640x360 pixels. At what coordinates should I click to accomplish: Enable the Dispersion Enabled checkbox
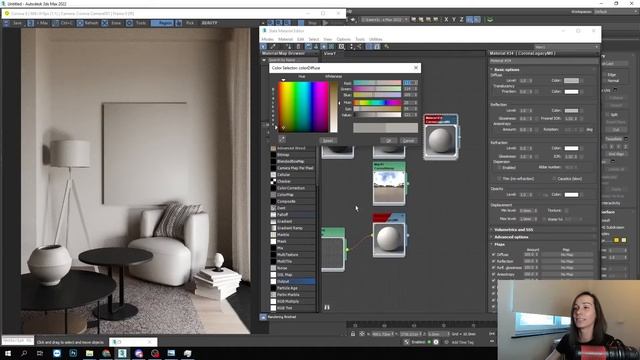[499, 167]
